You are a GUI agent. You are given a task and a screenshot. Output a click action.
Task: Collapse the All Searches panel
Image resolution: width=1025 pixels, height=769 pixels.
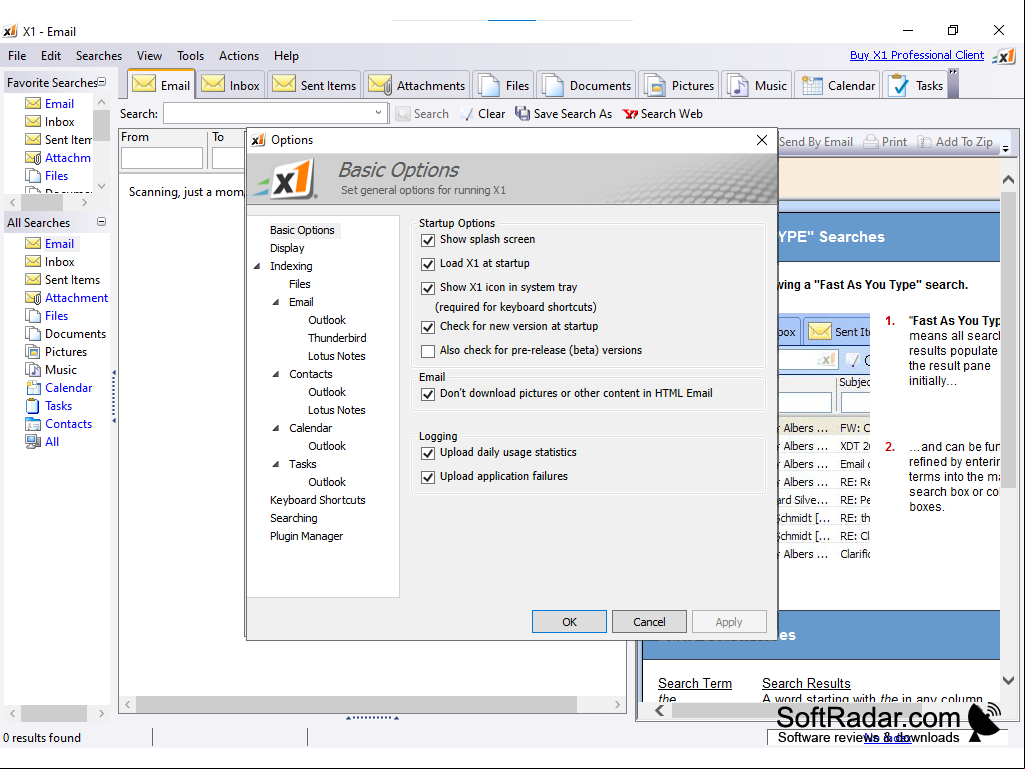coord(102,222)
